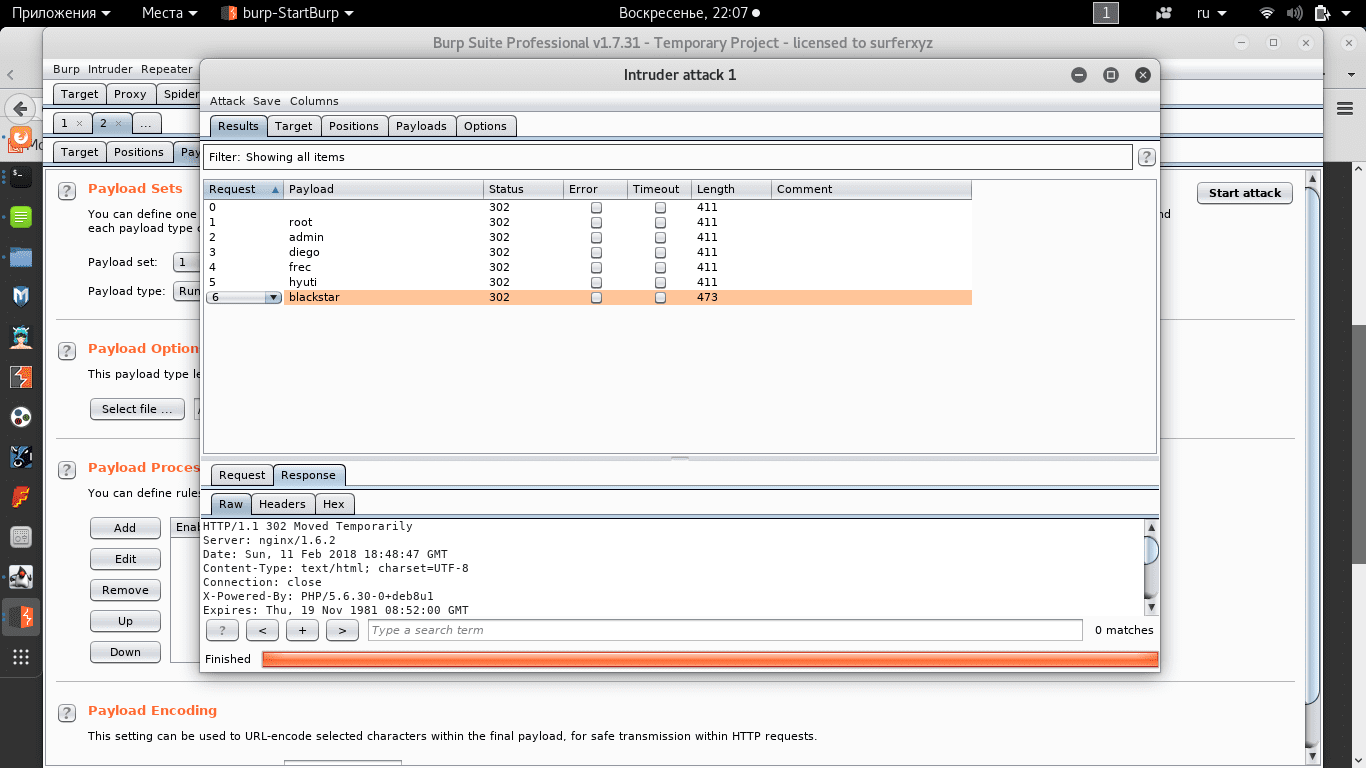Open the Приложения applications menu
This screenshot has width=1366, height=768.
(x=61, y=13)
